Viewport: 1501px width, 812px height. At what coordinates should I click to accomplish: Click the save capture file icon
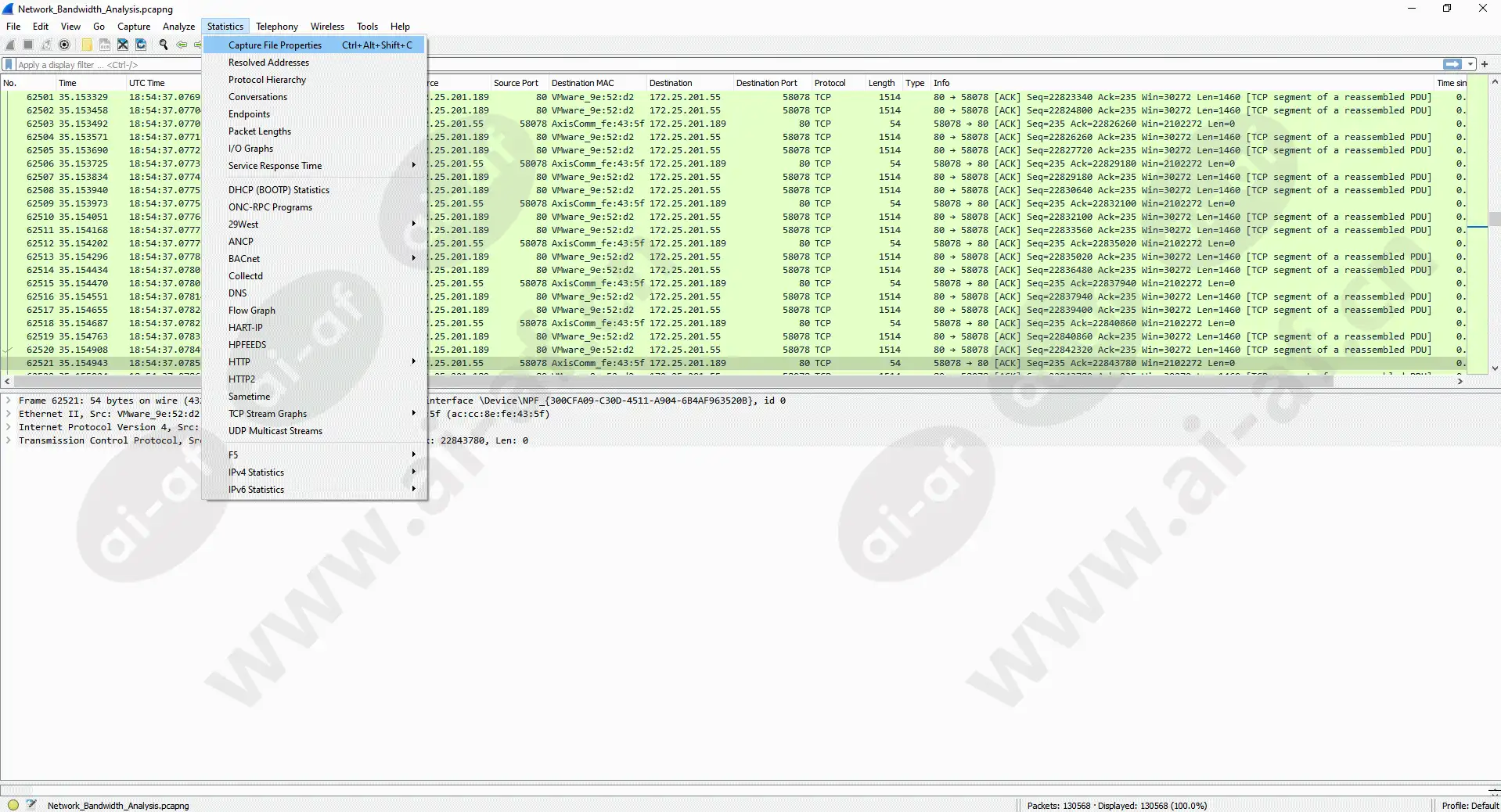click(x=105, y=45)
